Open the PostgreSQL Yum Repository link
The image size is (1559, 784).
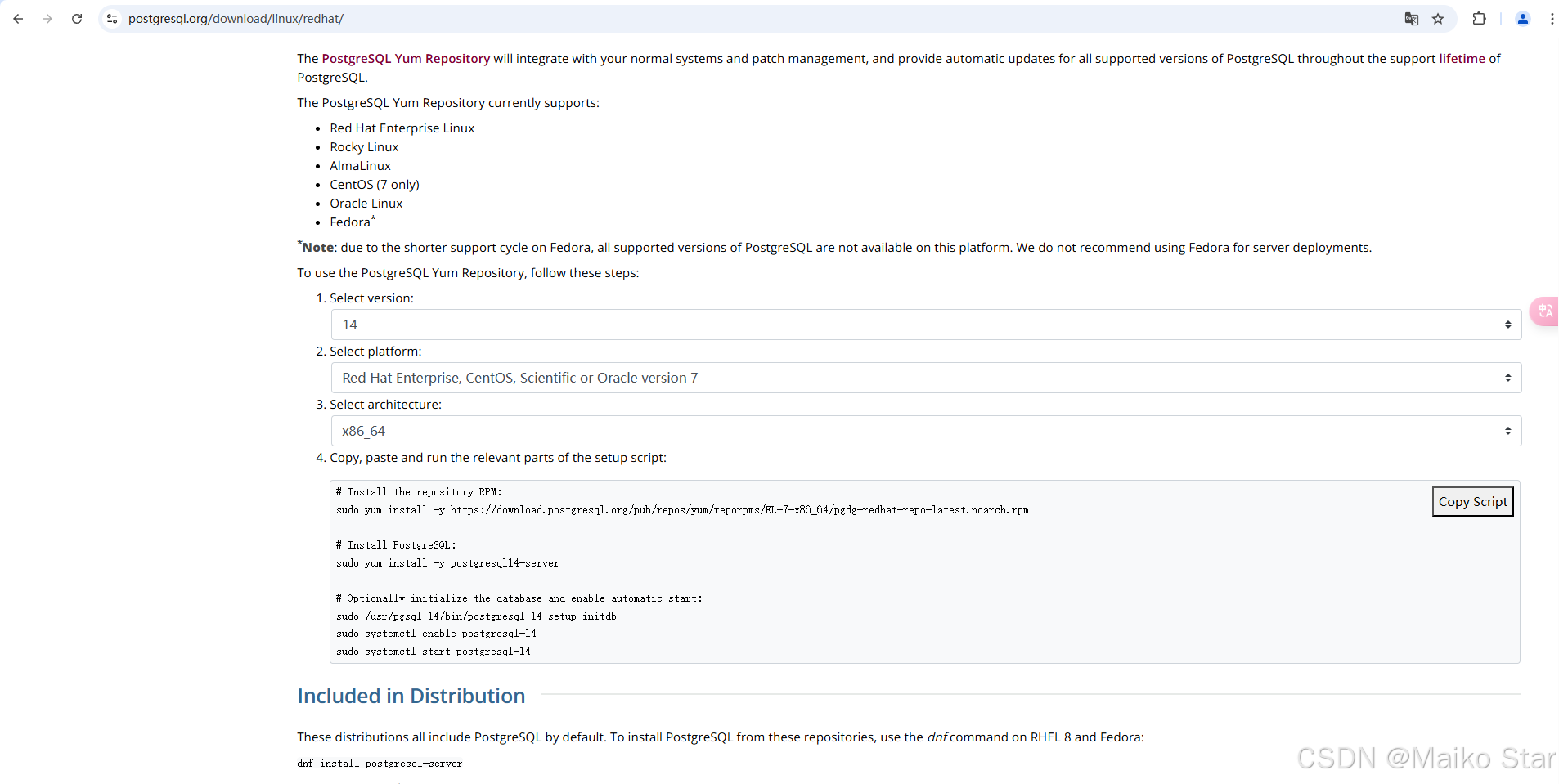pyautogui.click(x=405, y=58)
